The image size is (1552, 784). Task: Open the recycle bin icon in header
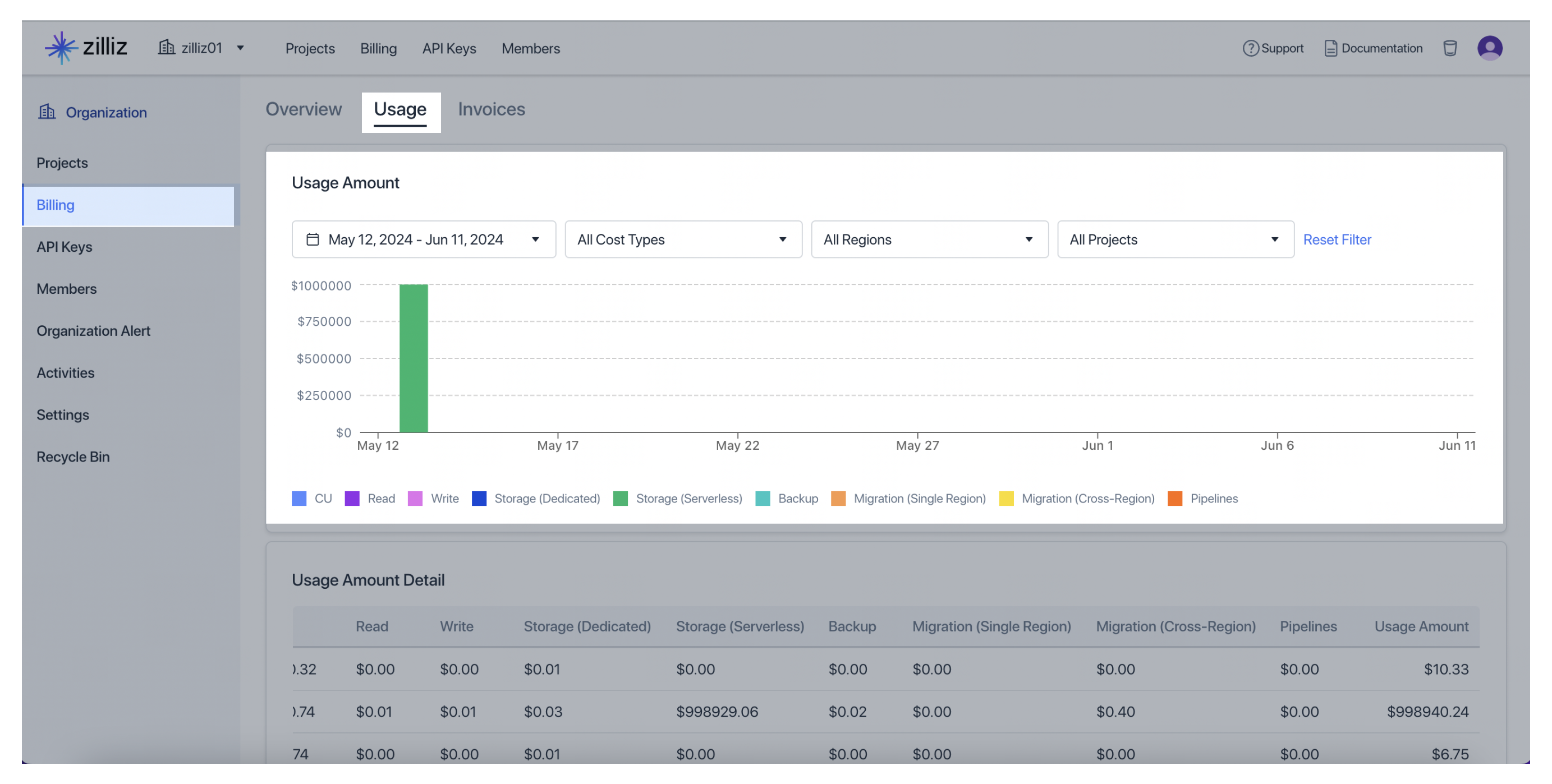click(x=1449, y=48)
